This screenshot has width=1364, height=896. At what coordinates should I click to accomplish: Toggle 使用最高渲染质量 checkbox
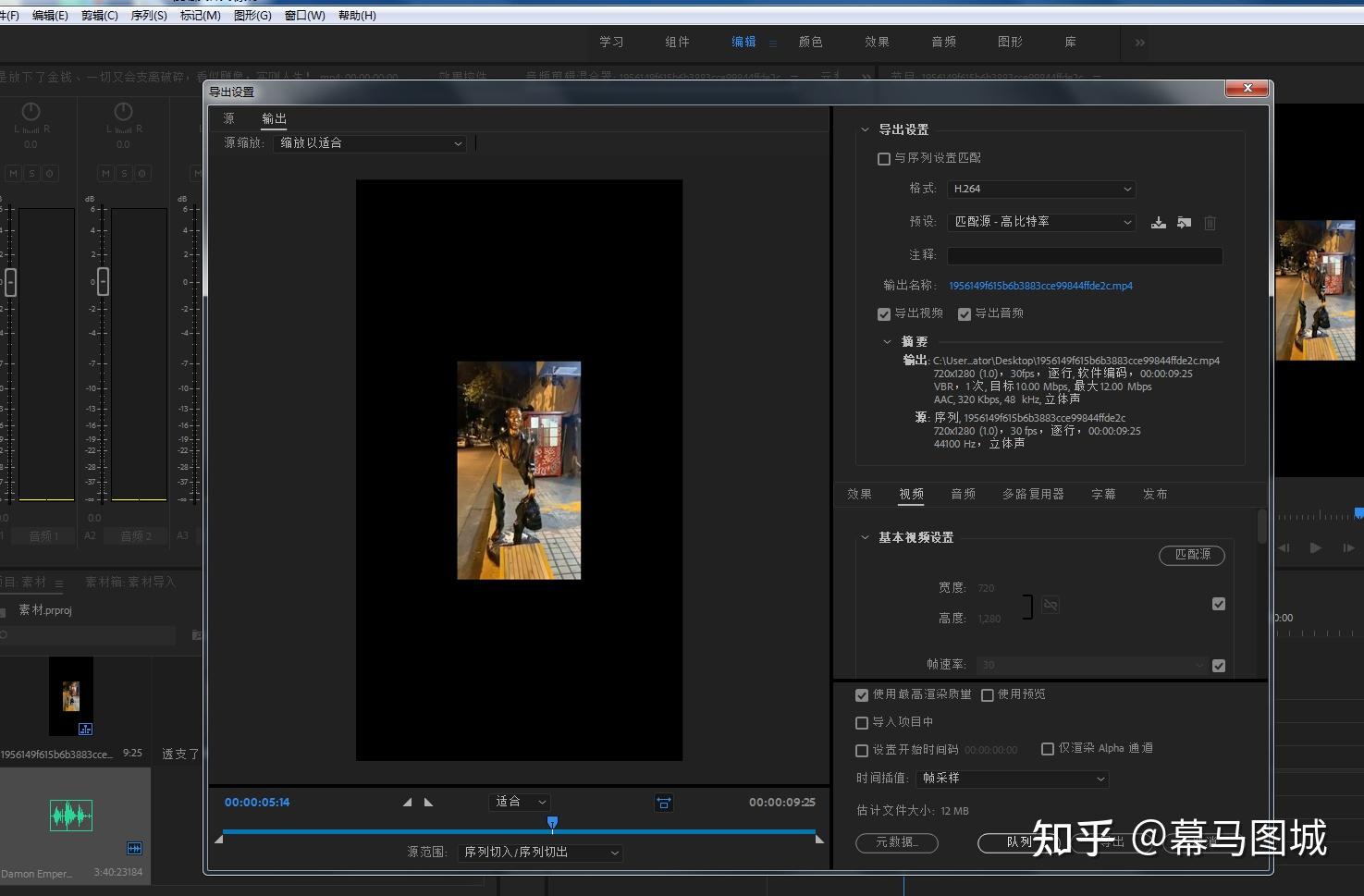coord(862,695)
